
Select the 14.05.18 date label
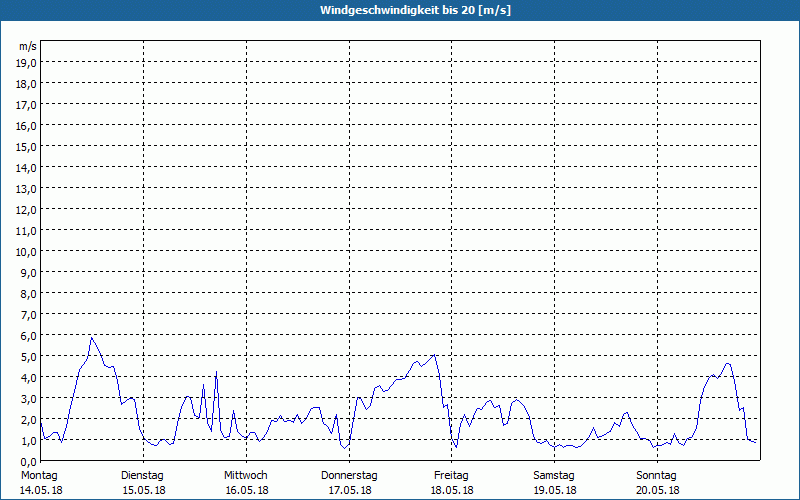(x=41, y=490)
